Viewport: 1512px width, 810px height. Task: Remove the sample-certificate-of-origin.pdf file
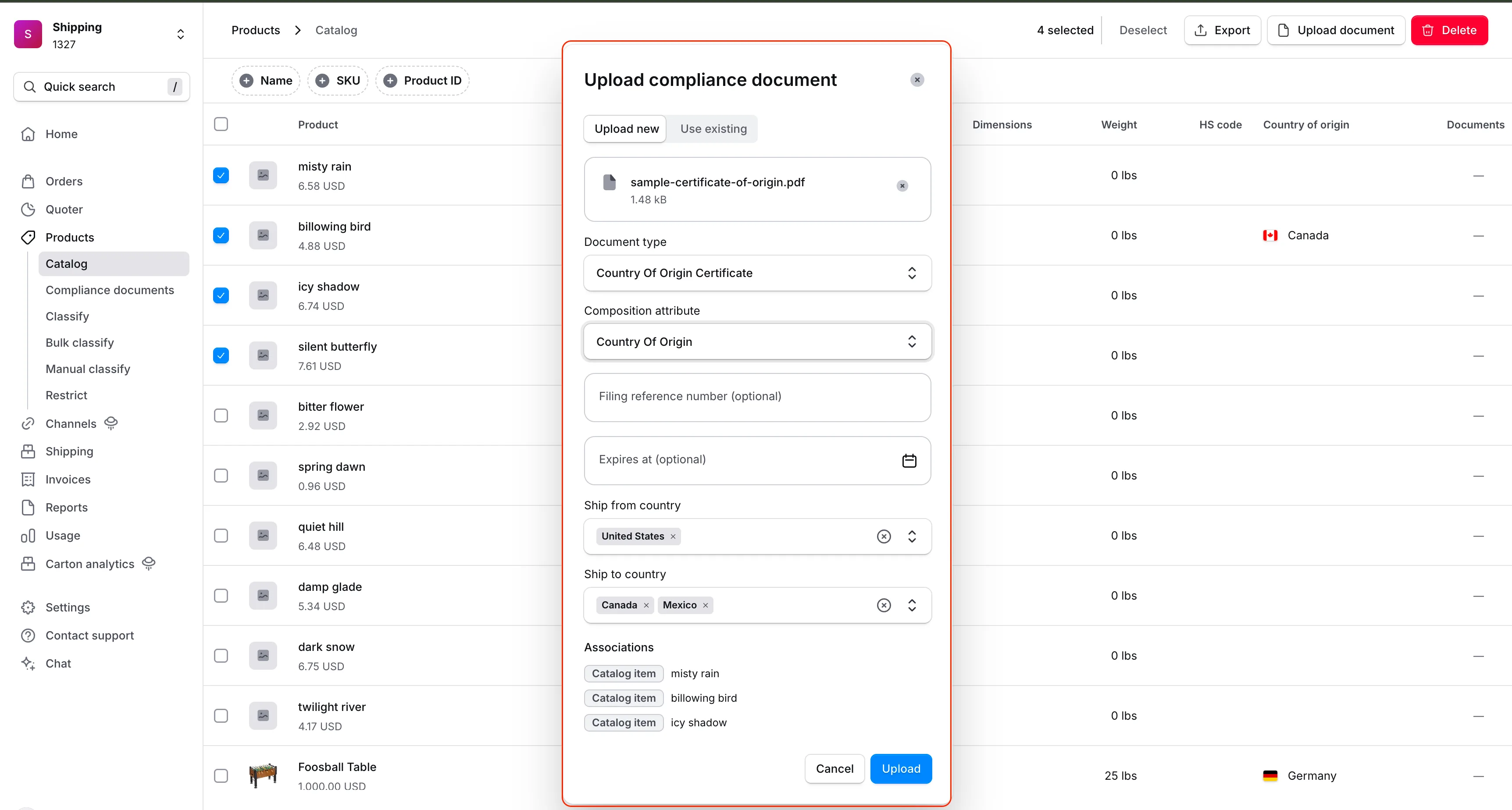pos(902,186)
